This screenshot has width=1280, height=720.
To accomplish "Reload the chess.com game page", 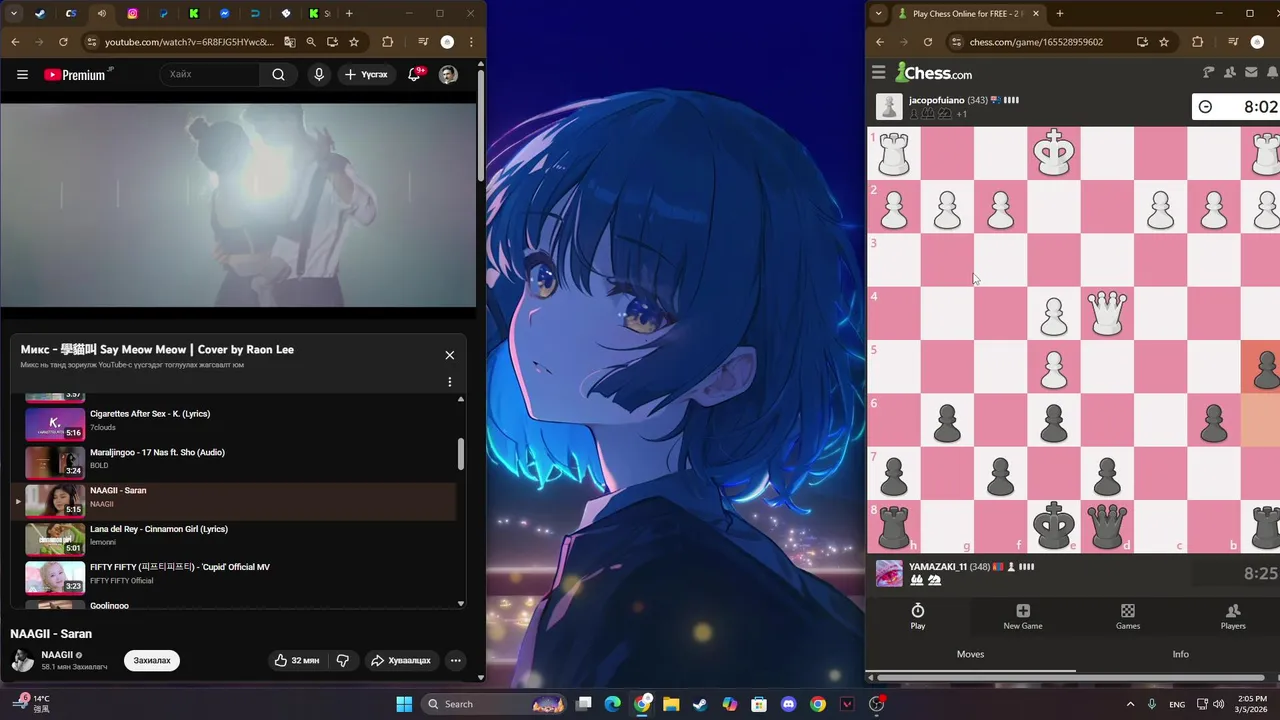I will [928, 42].
